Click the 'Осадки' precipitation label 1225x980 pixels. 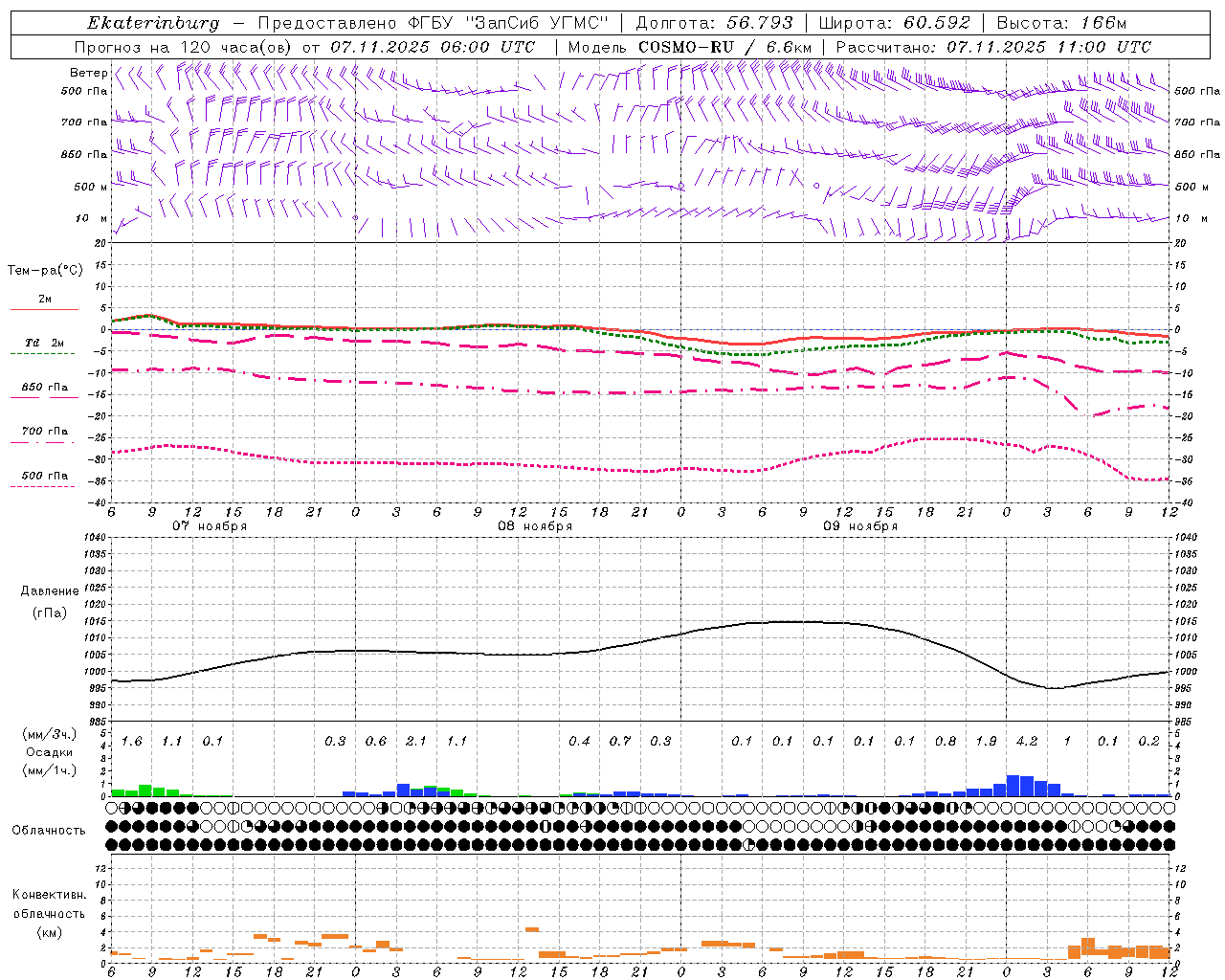coord(49,753)
